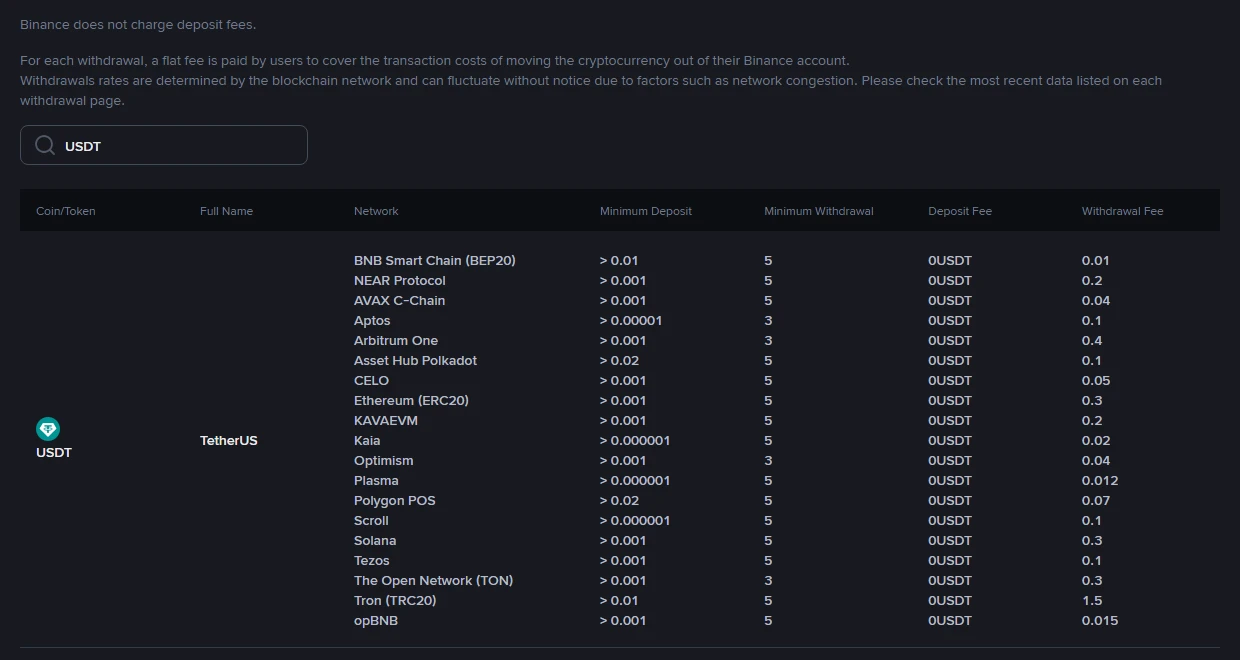
Task: Click Plasma withdrawal fee 0.012
Action: pos(1100,481)
